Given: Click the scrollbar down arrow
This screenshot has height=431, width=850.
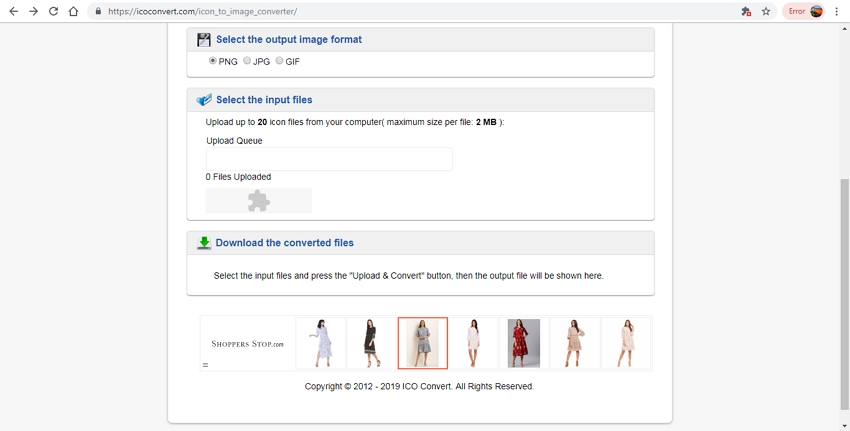Looking at the screenshot, I should [x=844, y=425].
